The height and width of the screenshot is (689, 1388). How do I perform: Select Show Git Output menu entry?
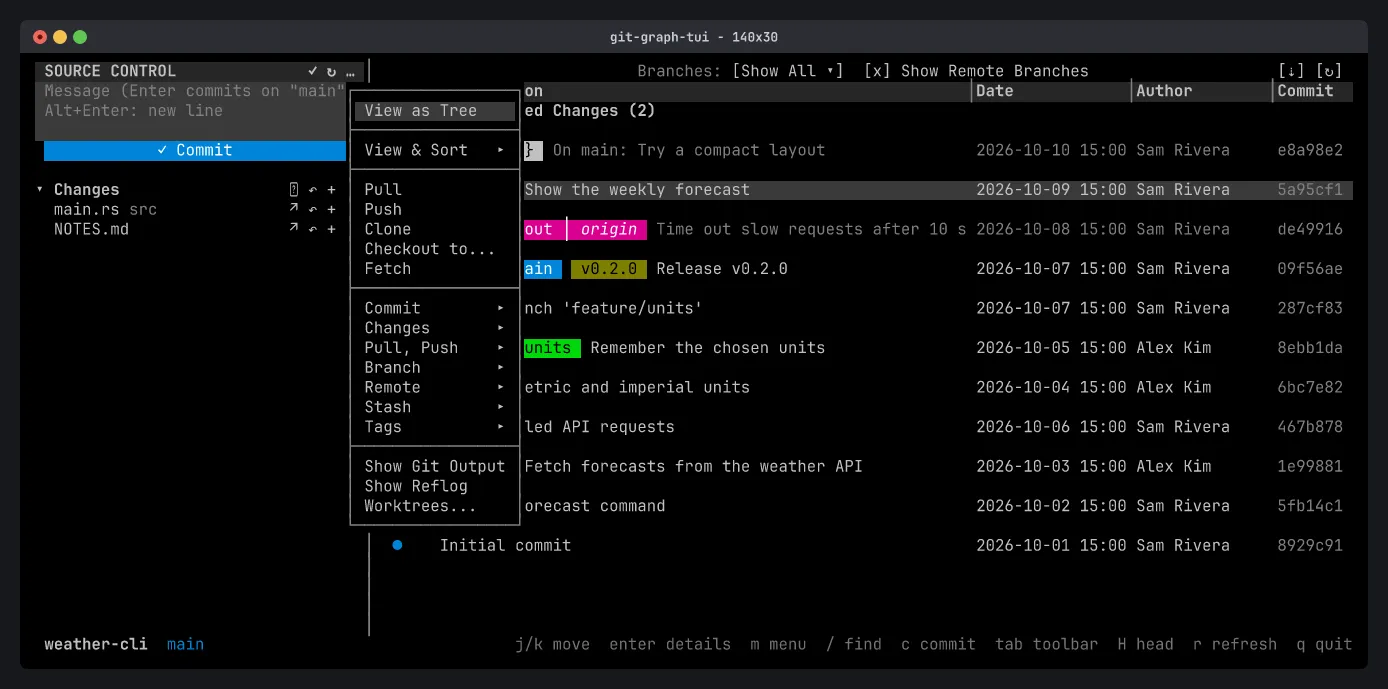coord(435,466)
